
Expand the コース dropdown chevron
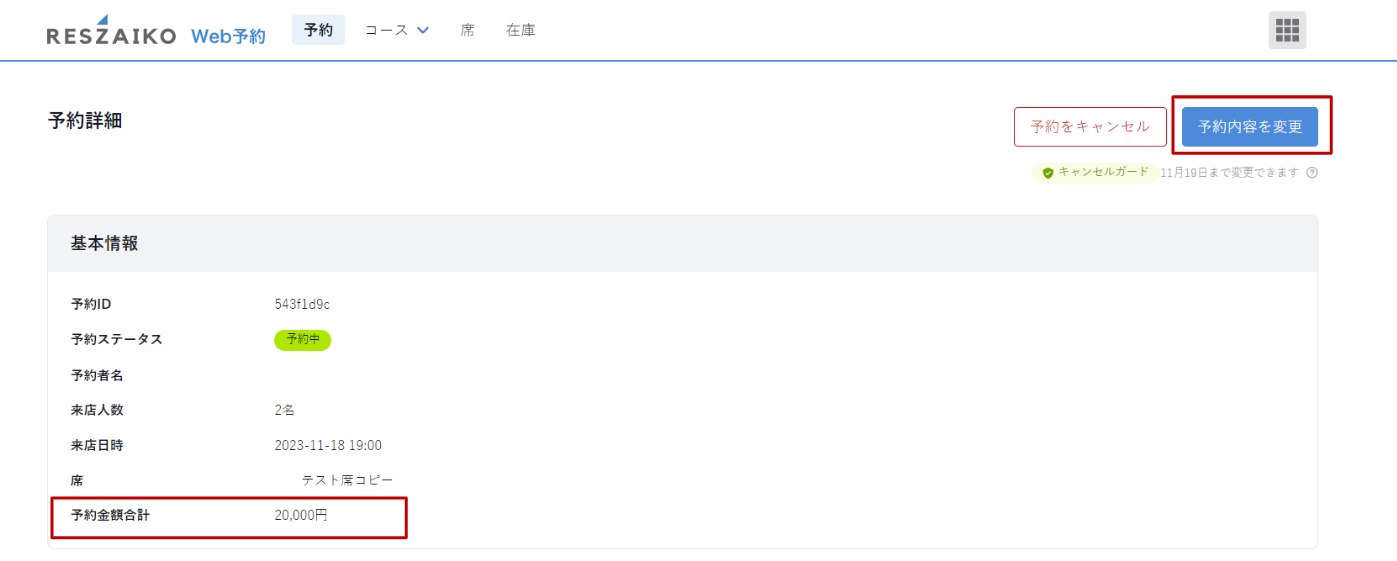pyautogui.click(x=423, y=30)
